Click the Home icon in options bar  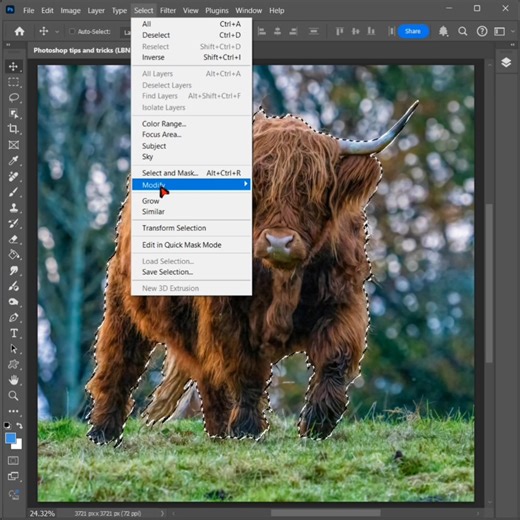pos(19,31)
